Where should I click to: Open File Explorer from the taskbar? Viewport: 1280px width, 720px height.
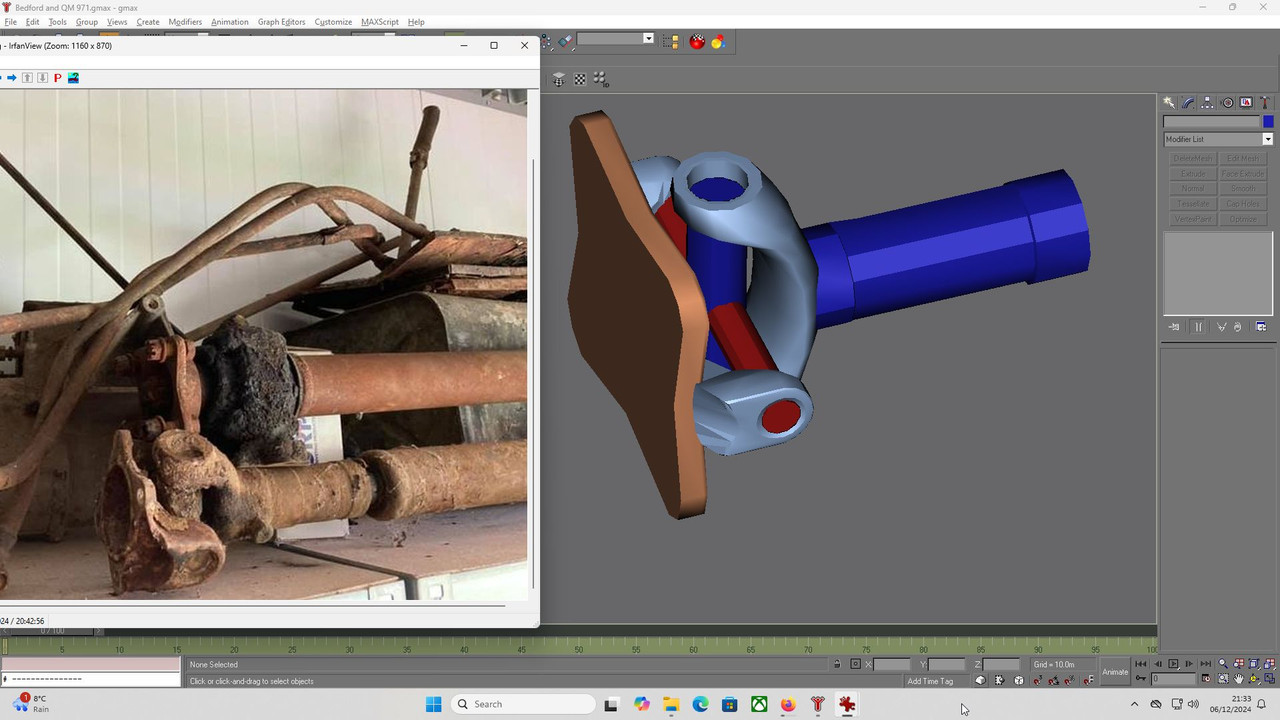670,704
